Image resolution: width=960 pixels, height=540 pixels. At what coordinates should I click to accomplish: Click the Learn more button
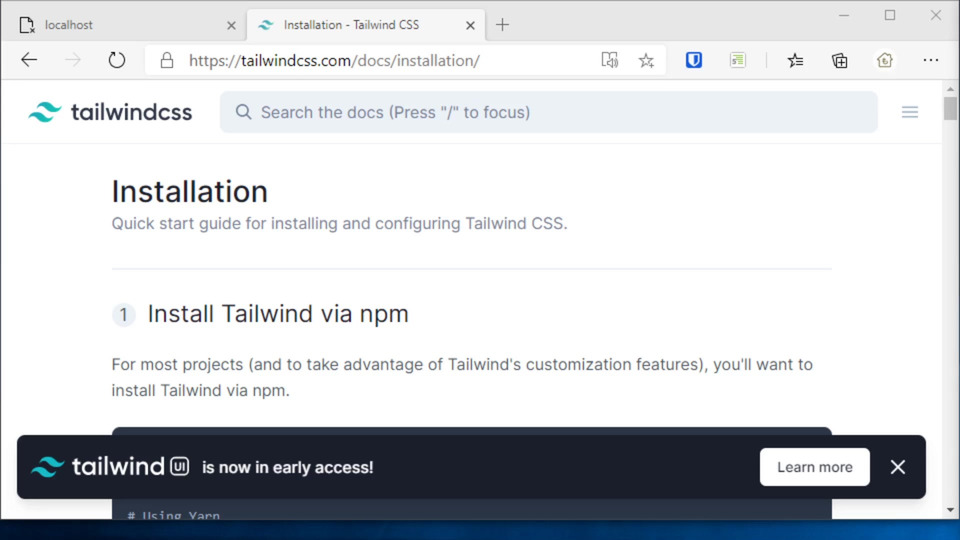(x=814, y=467)
